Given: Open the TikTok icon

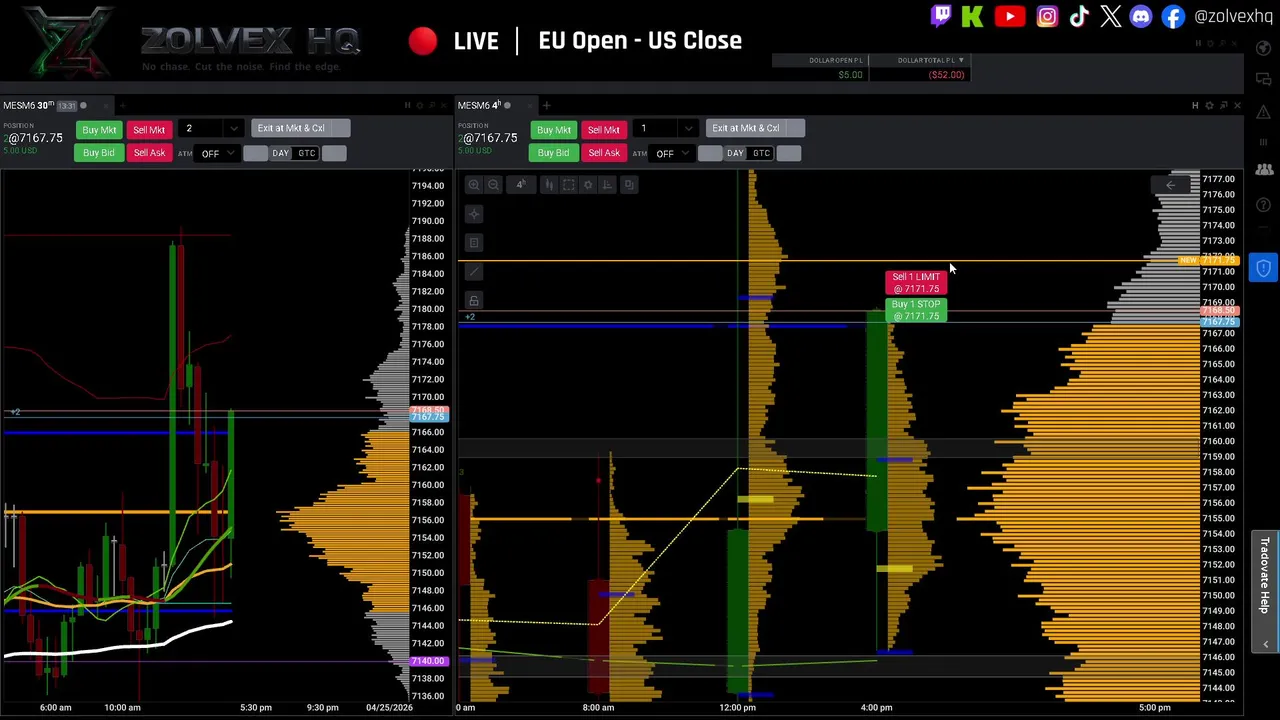Looking at the screenshot, I should 1079,16.
